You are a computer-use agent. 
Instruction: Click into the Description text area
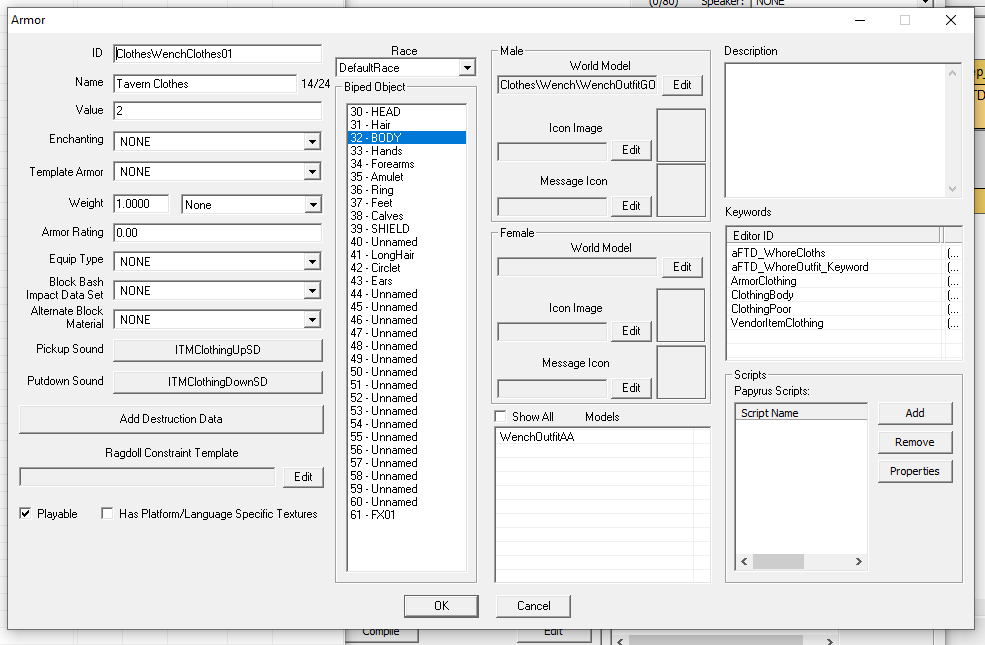coord(834,130)
